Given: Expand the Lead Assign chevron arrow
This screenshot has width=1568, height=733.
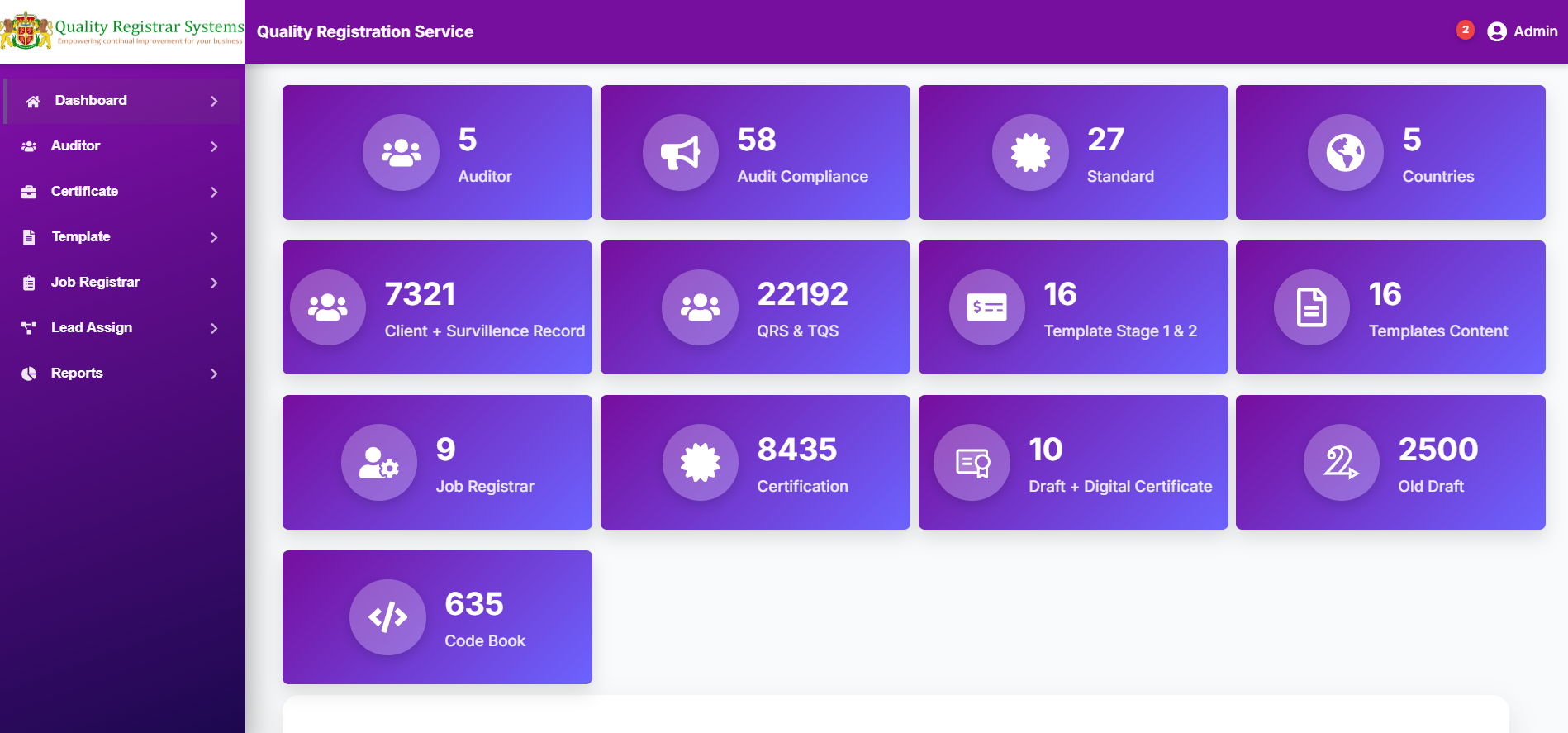Looking at the screenshot, I should (214, 328).
